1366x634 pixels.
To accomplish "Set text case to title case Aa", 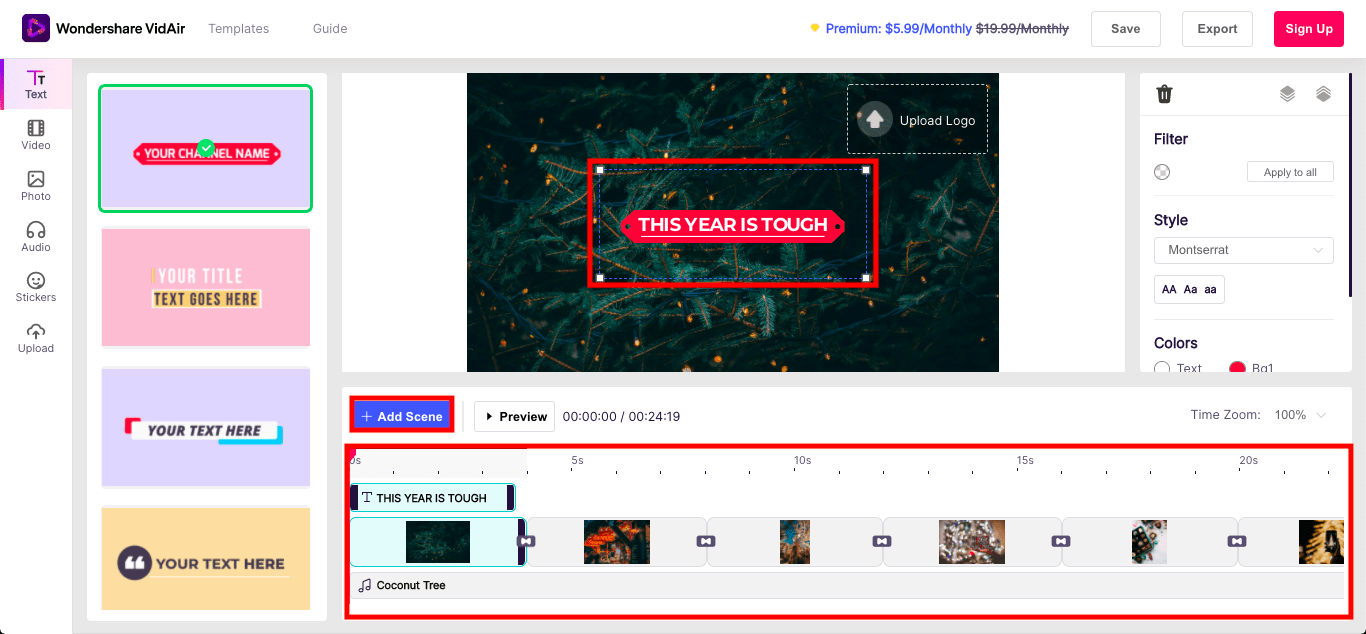I will click(x=1190, y=289).
